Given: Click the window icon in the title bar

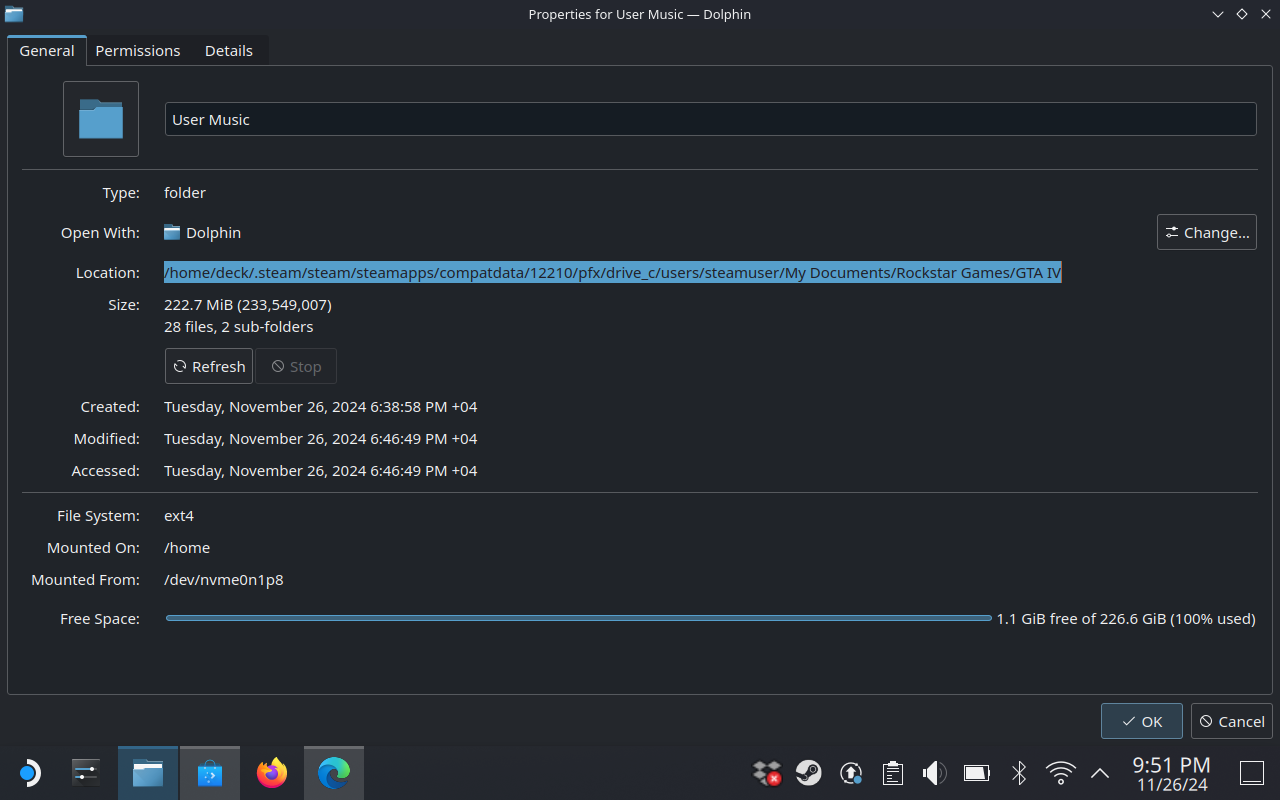Looking at the screenshot, I should point(14,14).
